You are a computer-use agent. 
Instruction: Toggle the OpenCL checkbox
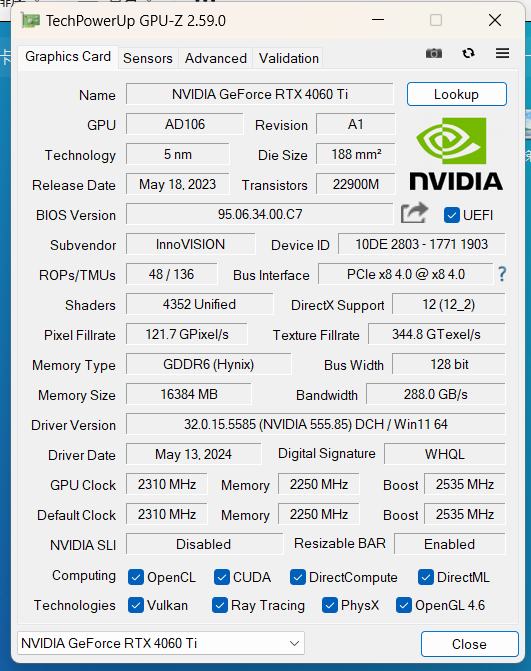[x=136, y=577]
